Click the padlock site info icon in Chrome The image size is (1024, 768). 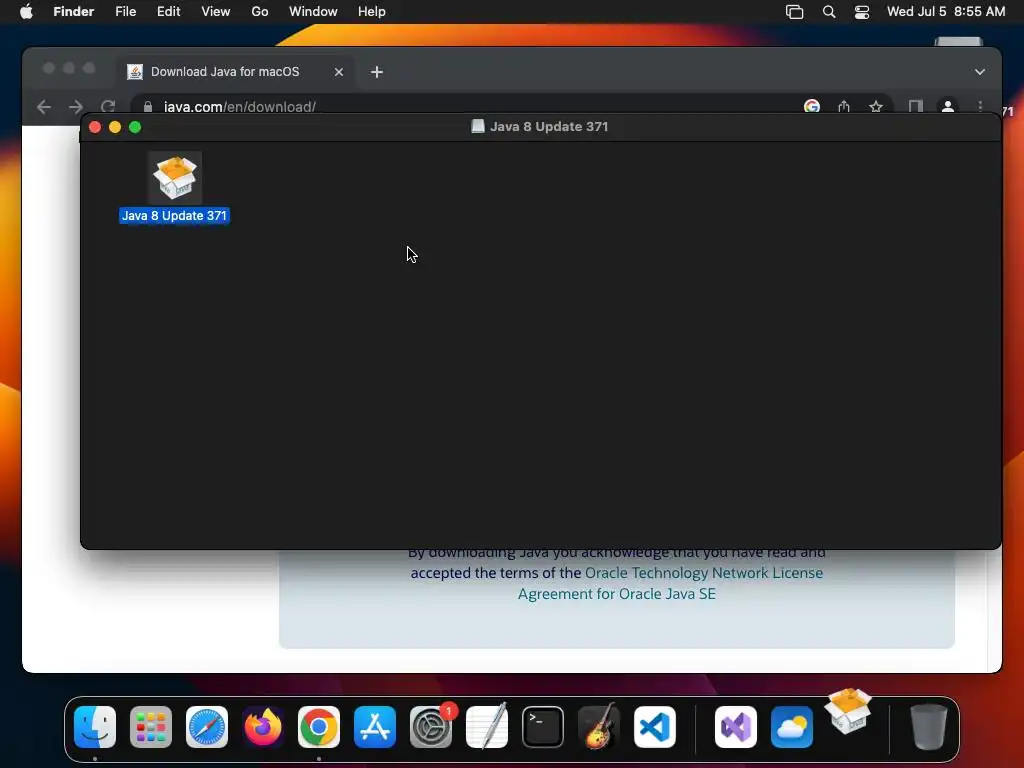point(148,107)
